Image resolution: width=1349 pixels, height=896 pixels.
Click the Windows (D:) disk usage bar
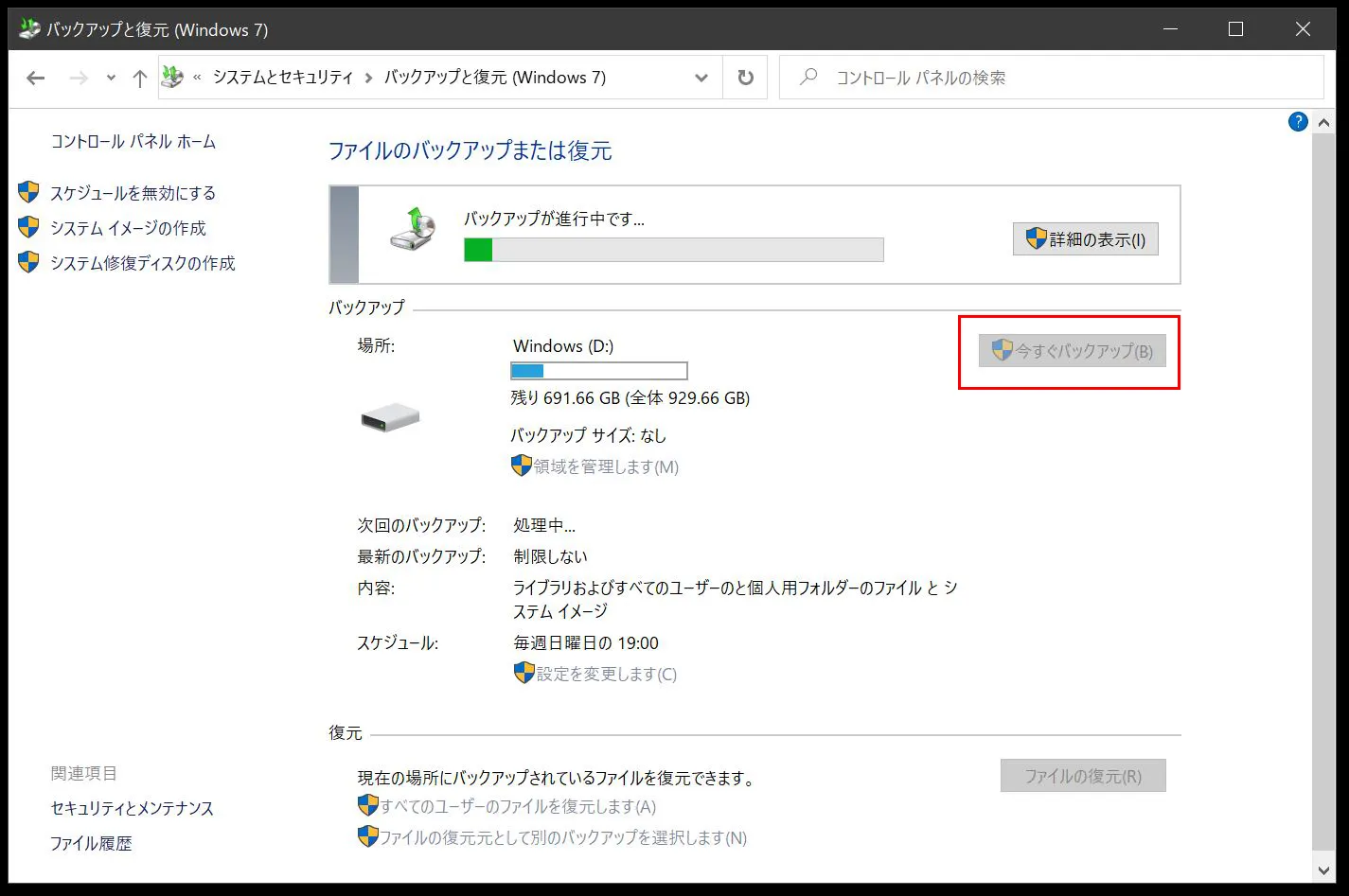click(x=599, y=371)
